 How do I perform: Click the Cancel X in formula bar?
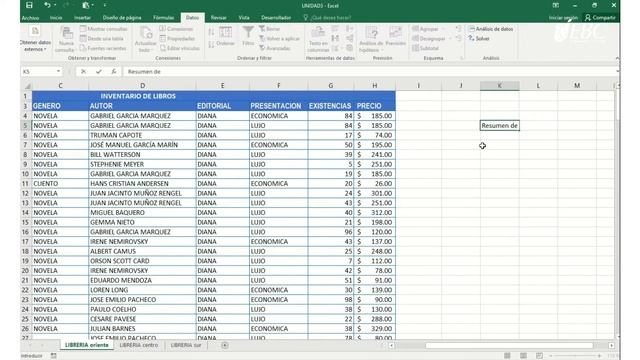point(83,71)
